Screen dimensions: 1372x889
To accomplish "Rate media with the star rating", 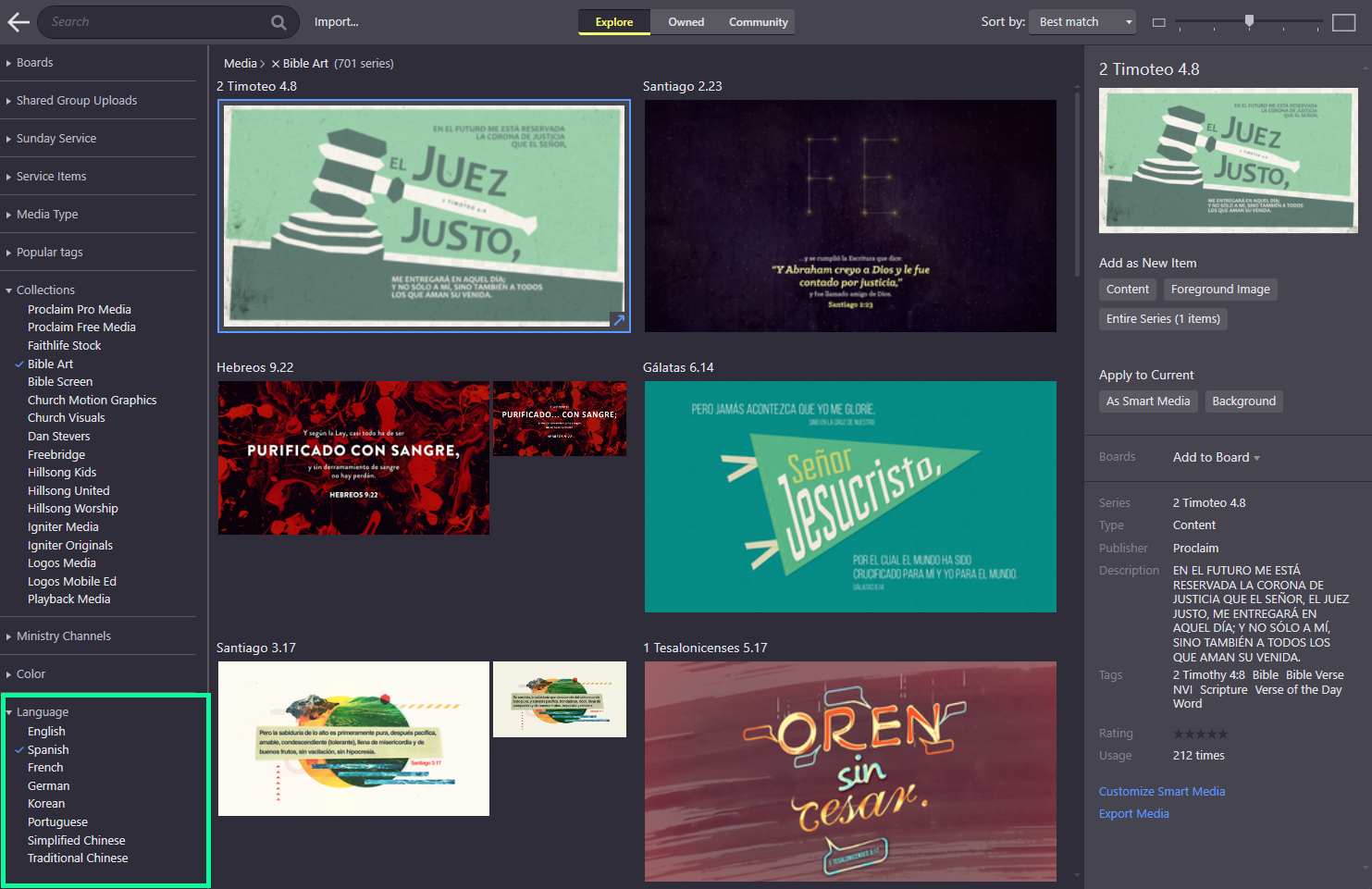I will (1200, 734).
